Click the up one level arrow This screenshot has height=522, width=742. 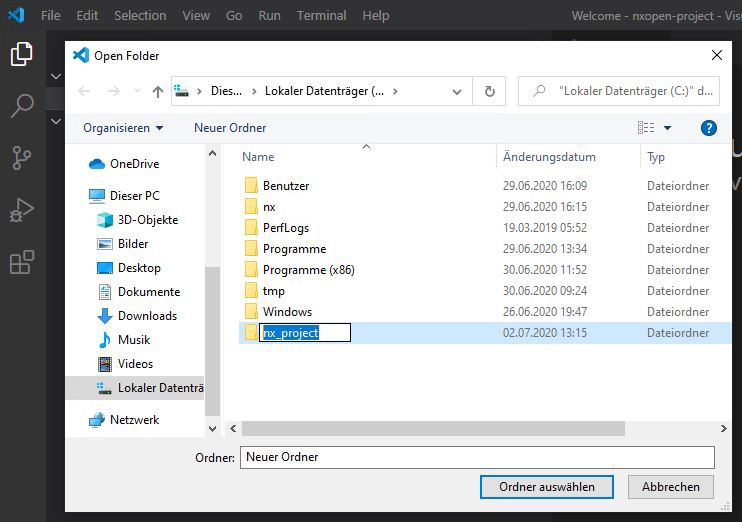pos(157,91)
